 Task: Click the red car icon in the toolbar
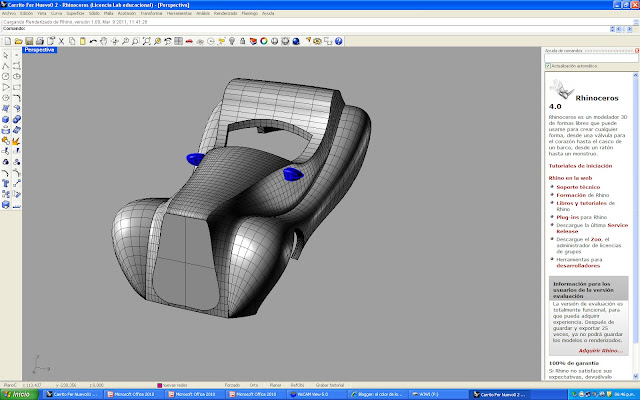[x=189, y=41]
